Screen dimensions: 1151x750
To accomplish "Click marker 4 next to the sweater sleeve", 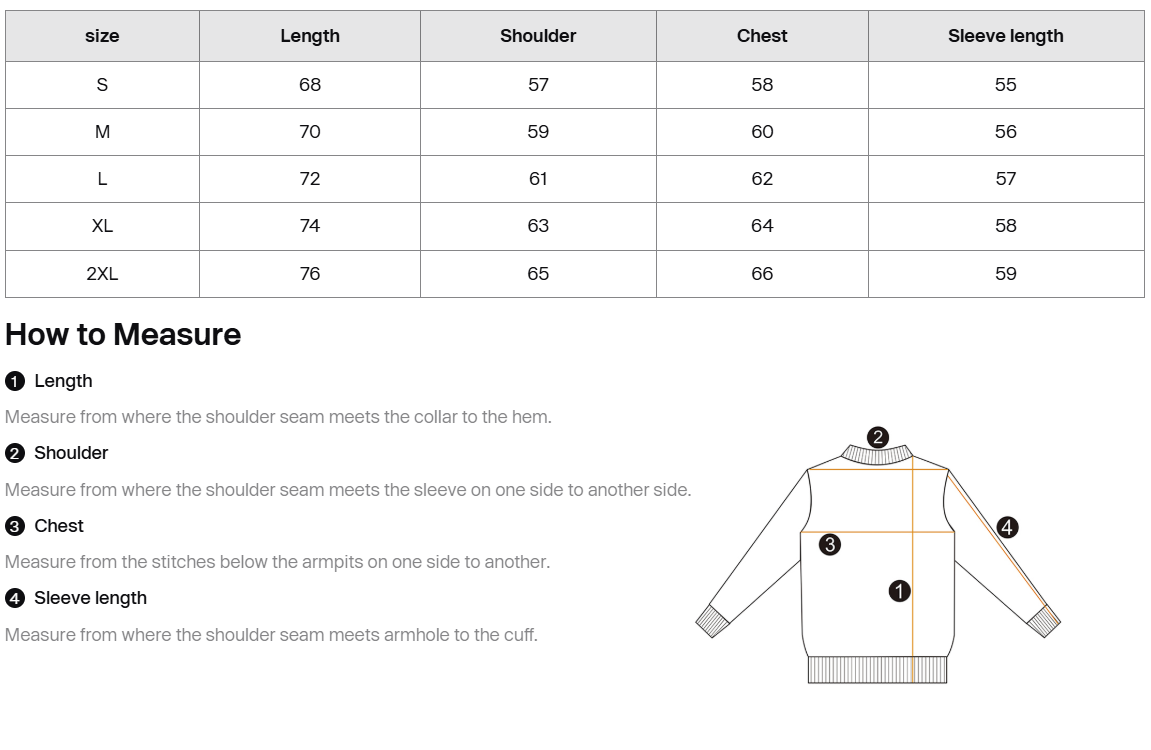I will (x=1007, y=527).
